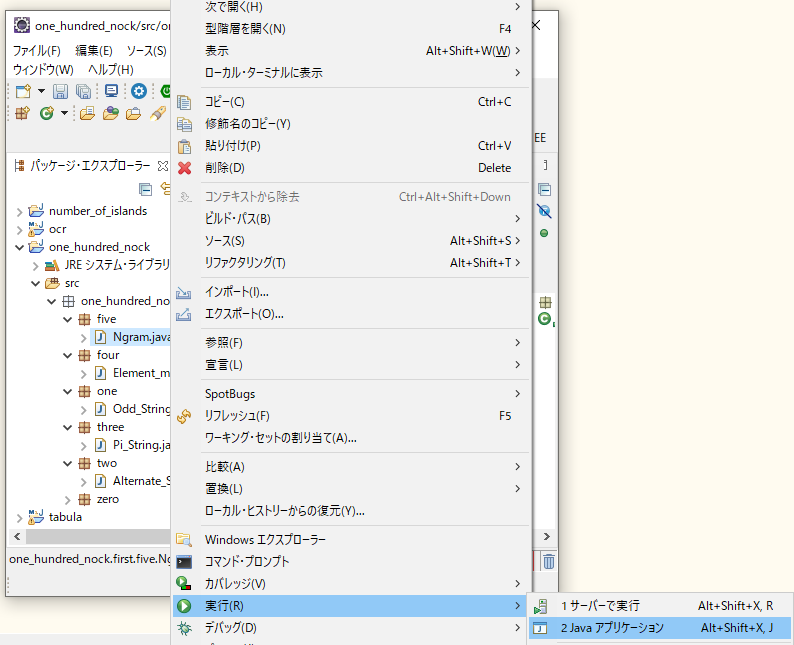Choose 型階層を開く(N) from context menu
The width and height of the screenshot is (794, 645).
352,29
